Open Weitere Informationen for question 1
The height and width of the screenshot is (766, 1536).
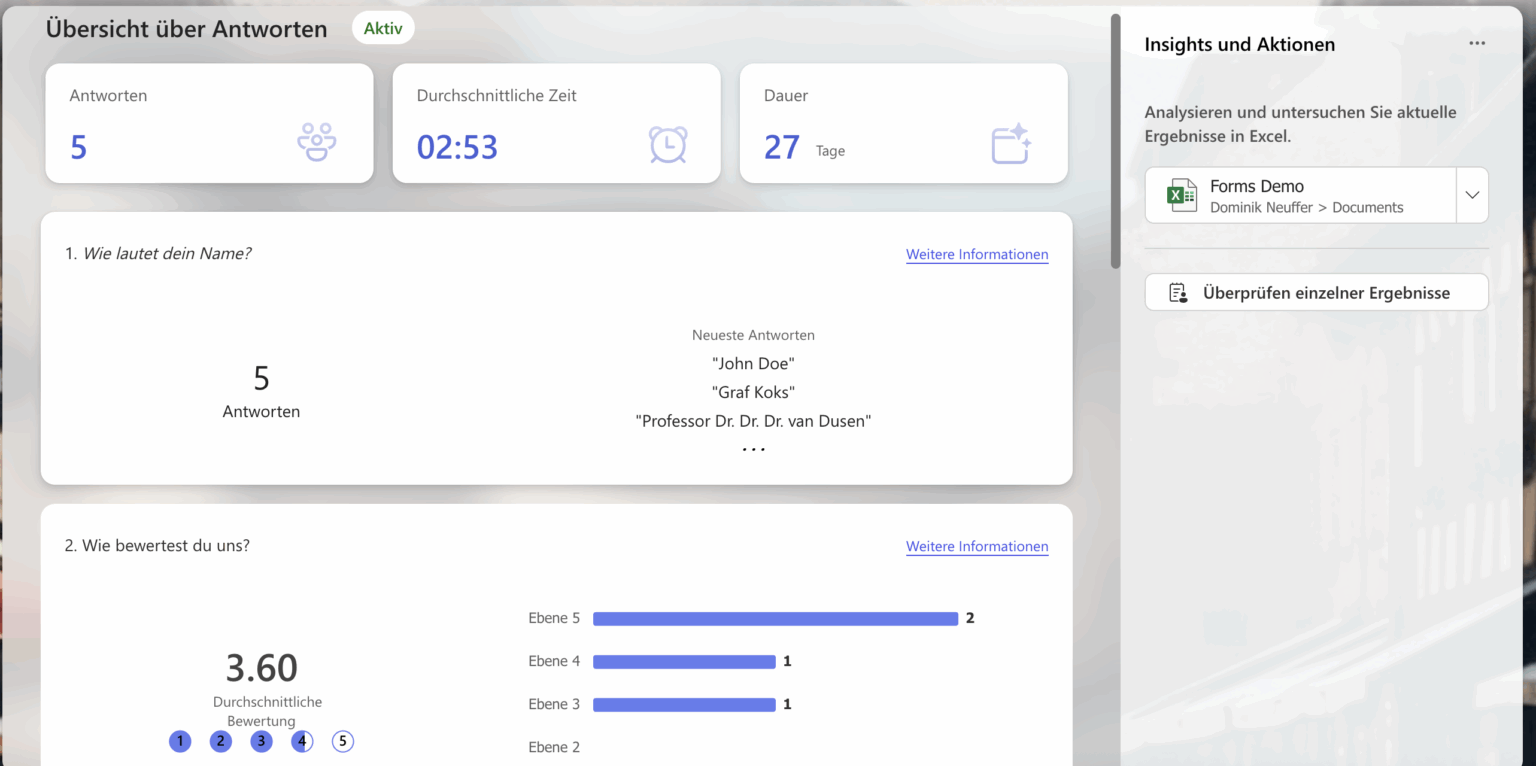[x=977, y=254]
